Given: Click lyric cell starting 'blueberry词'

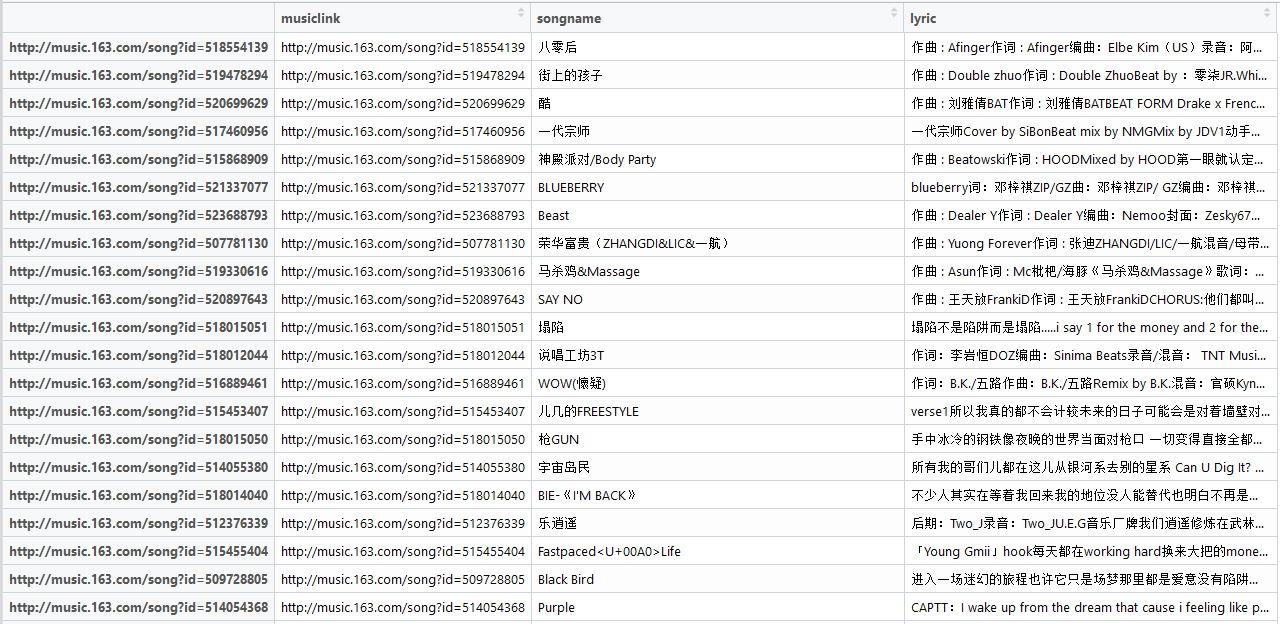Looking at the screenshot, I should 1091,187.
